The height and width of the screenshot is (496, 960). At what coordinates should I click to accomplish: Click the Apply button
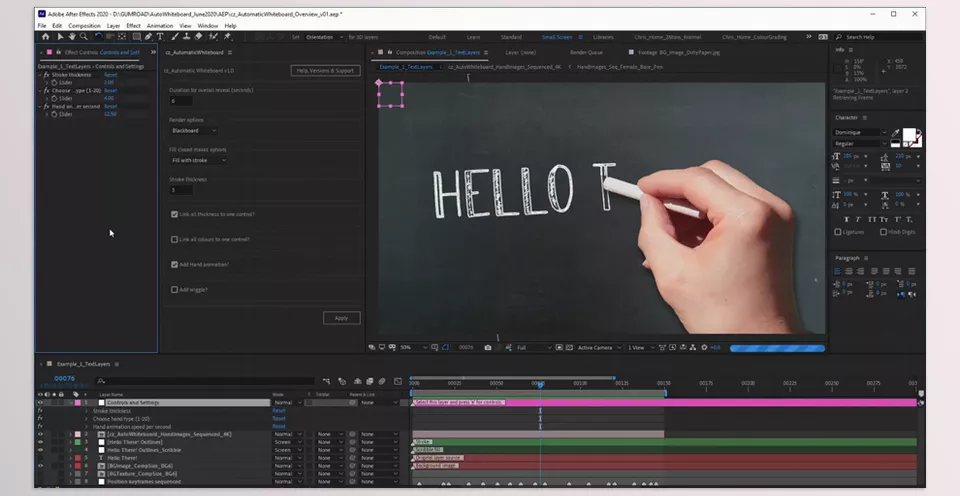click(342, 318)
